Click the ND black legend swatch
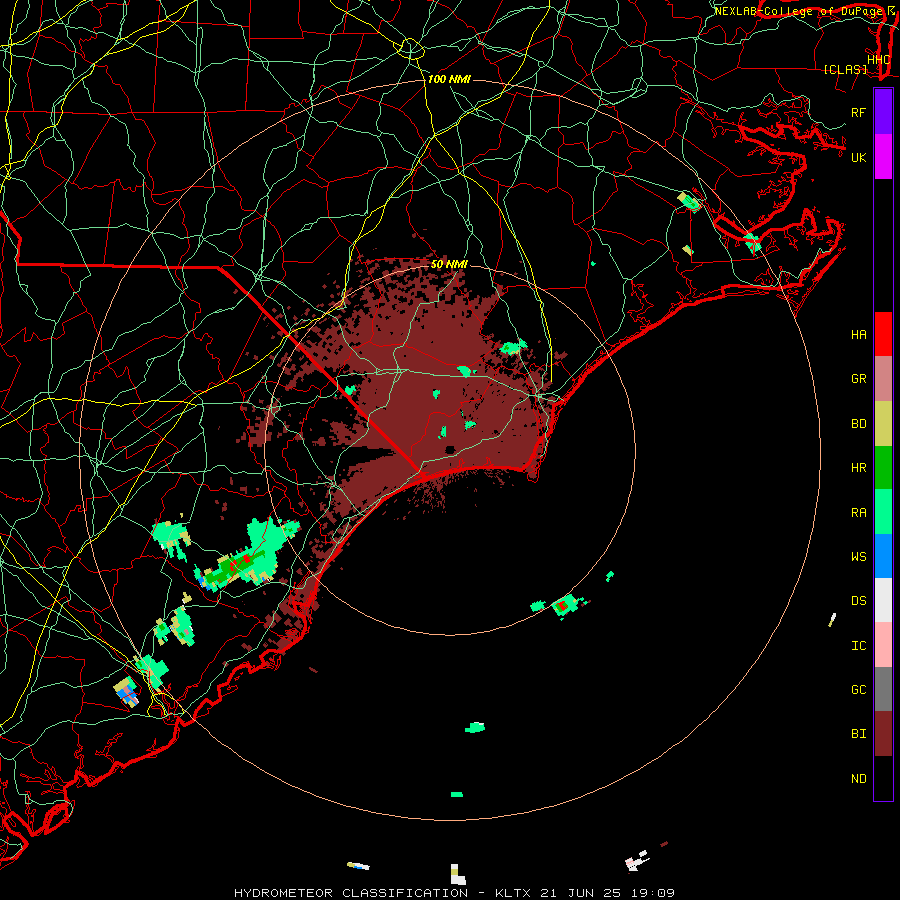The width and height of the screenshot is (900, 900). point(883,778)
